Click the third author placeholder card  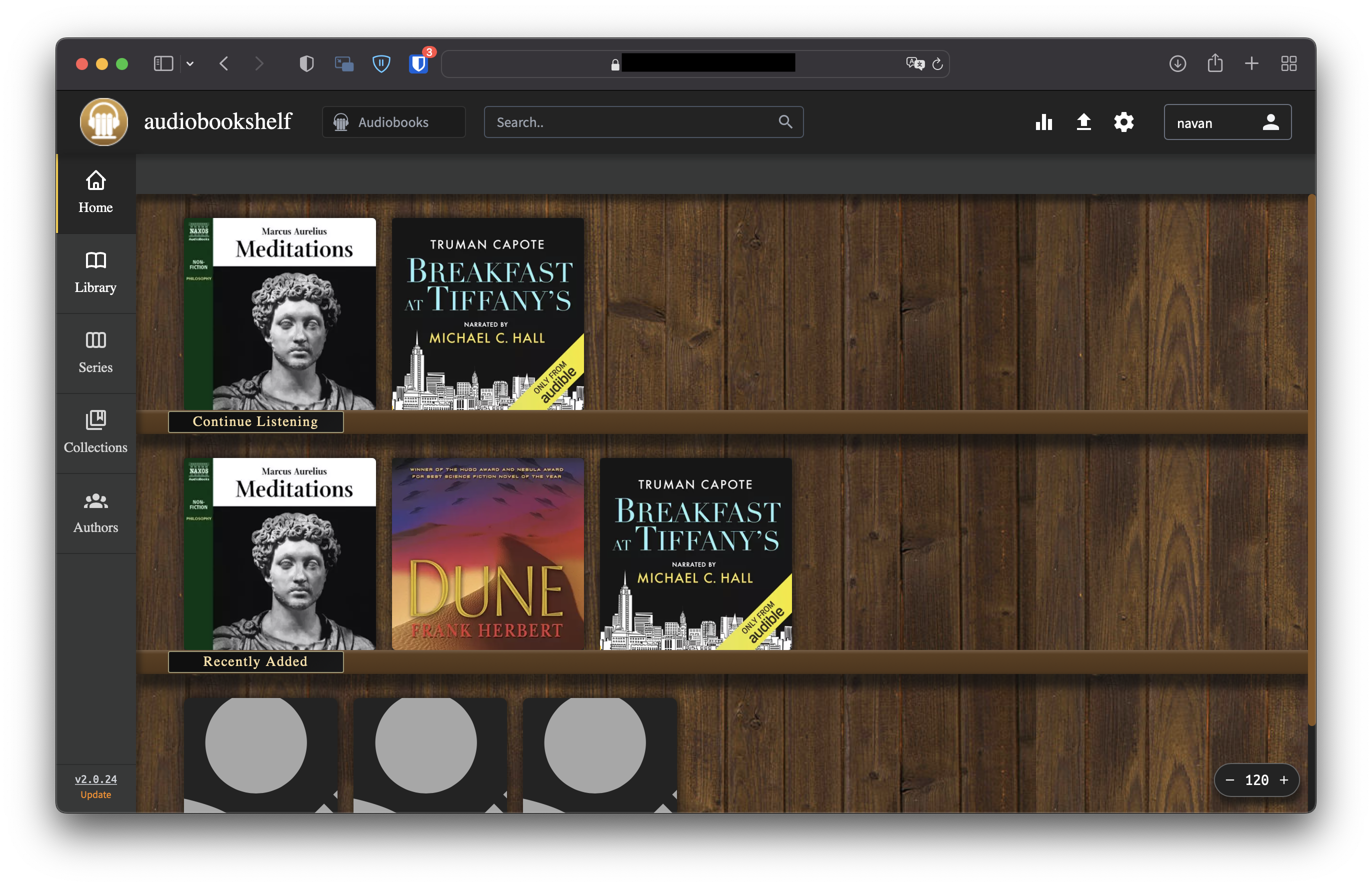(x=599, y=755)
